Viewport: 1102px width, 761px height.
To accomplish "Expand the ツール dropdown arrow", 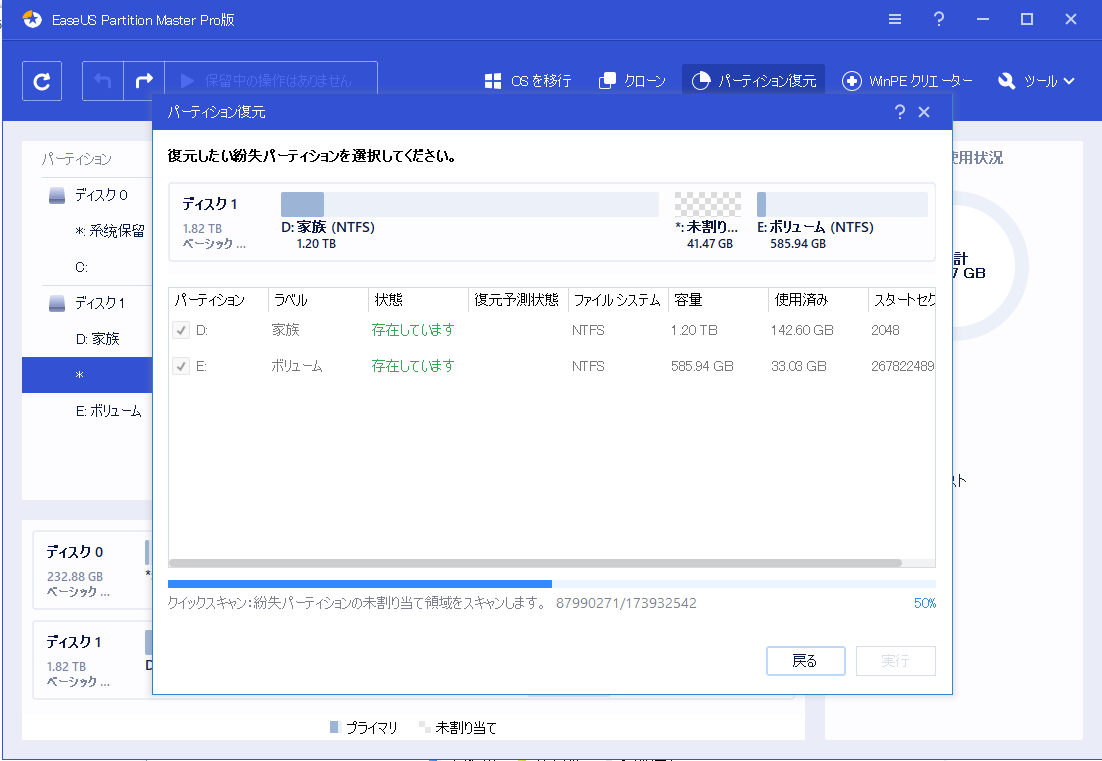I will coord(1069,82).
